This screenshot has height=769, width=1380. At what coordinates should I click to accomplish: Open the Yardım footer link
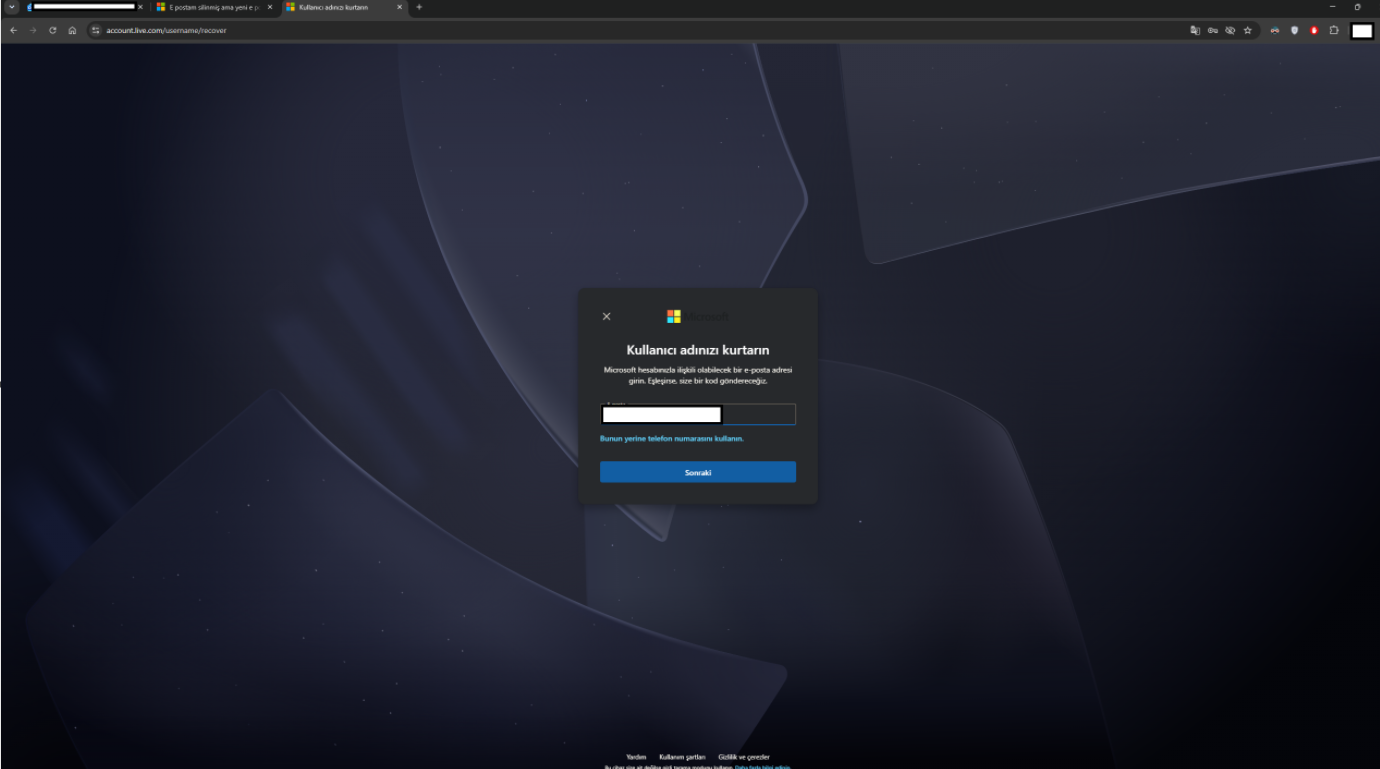pos(636,757)
